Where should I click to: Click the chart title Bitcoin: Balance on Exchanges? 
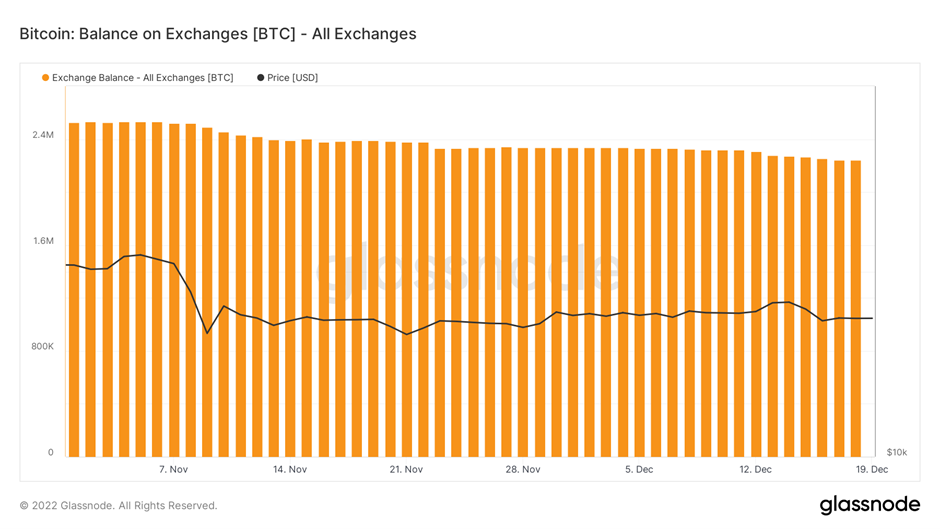(x=218, y=34)
